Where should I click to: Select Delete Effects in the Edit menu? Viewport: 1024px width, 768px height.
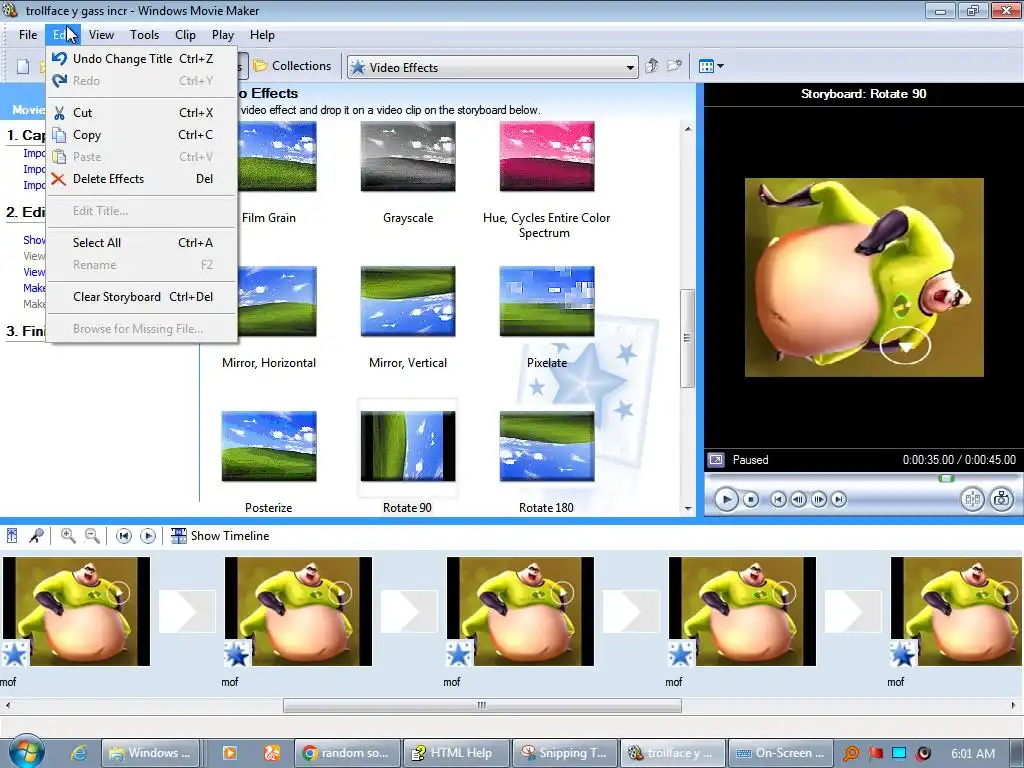coord(142,179)
